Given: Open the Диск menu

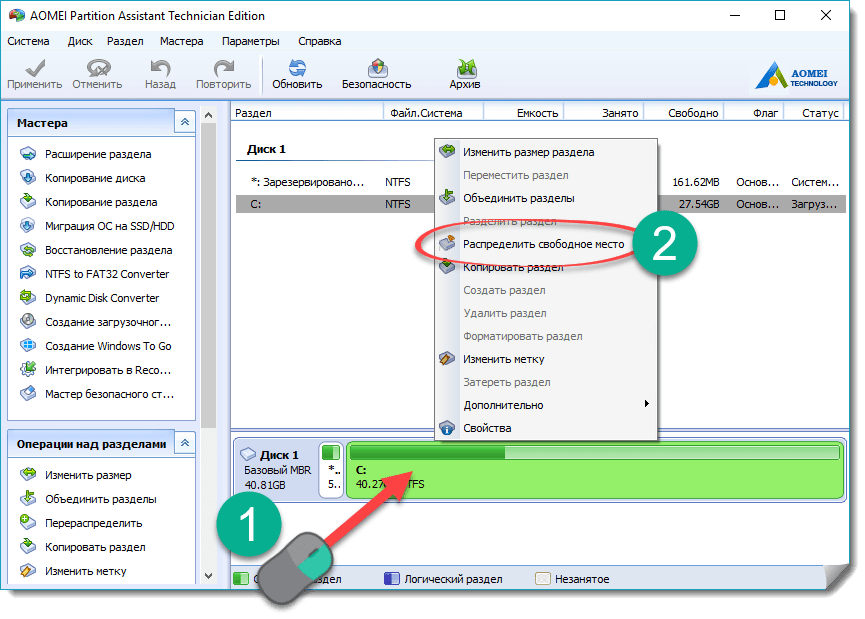Looking at the screenshot, I should [x=80, y=41].
